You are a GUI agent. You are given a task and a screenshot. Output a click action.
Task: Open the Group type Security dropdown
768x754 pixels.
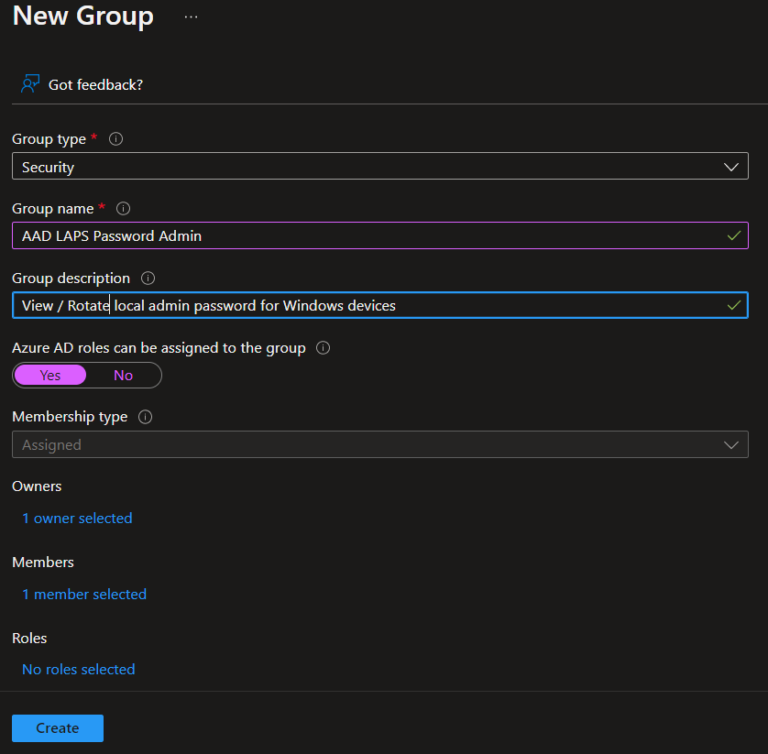pos(380,167)
